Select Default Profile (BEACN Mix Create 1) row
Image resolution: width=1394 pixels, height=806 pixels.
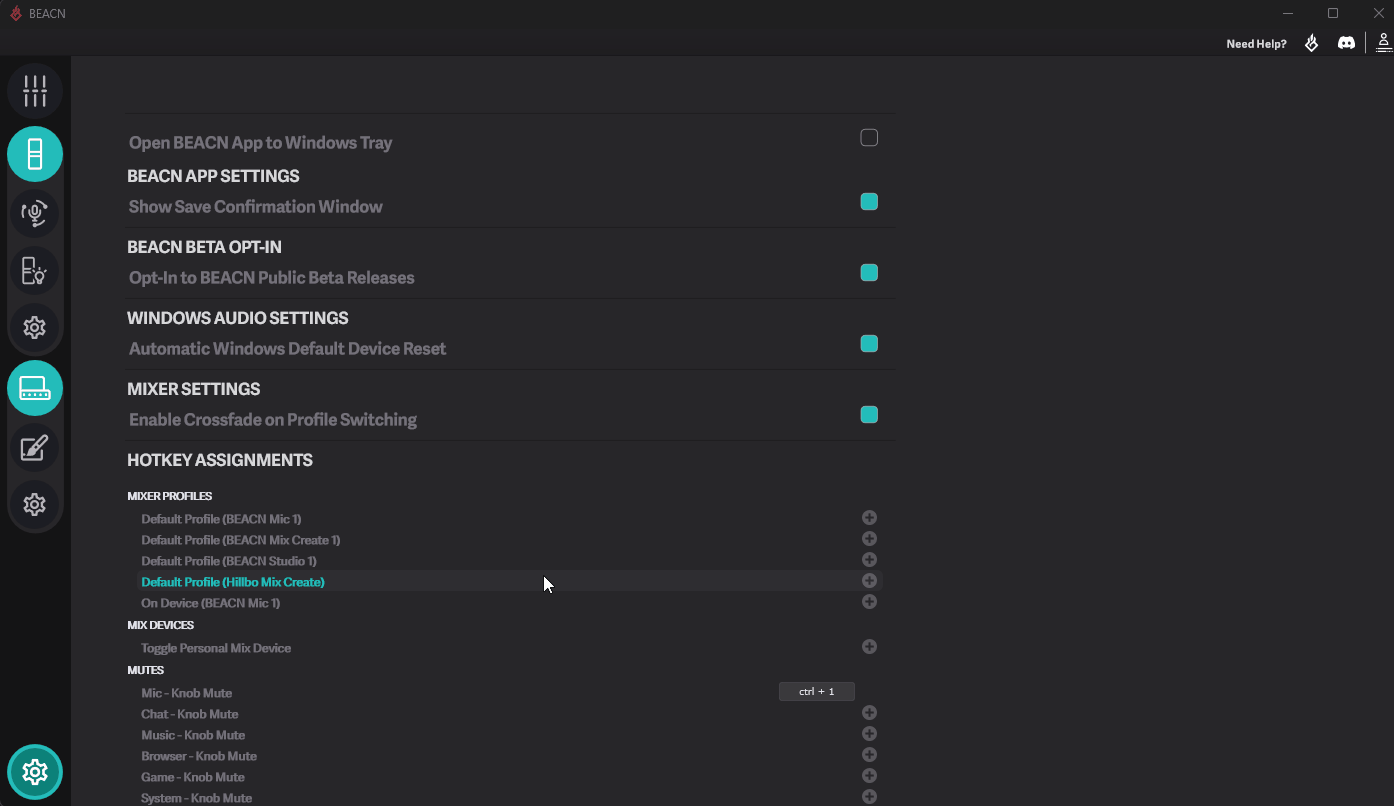coord(510,540)
